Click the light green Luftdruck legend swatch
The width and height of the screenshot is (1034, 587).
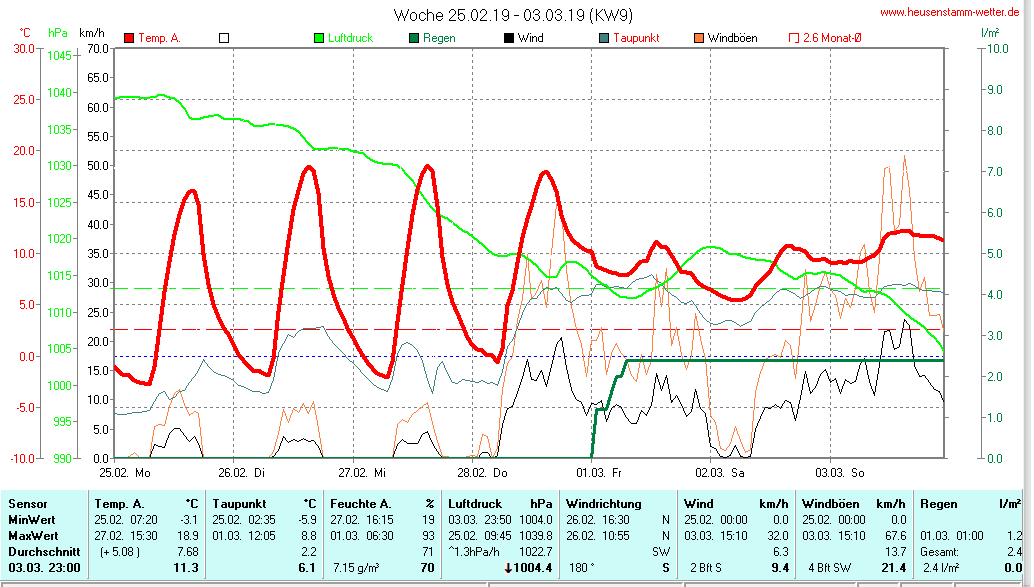coord(319,38)
